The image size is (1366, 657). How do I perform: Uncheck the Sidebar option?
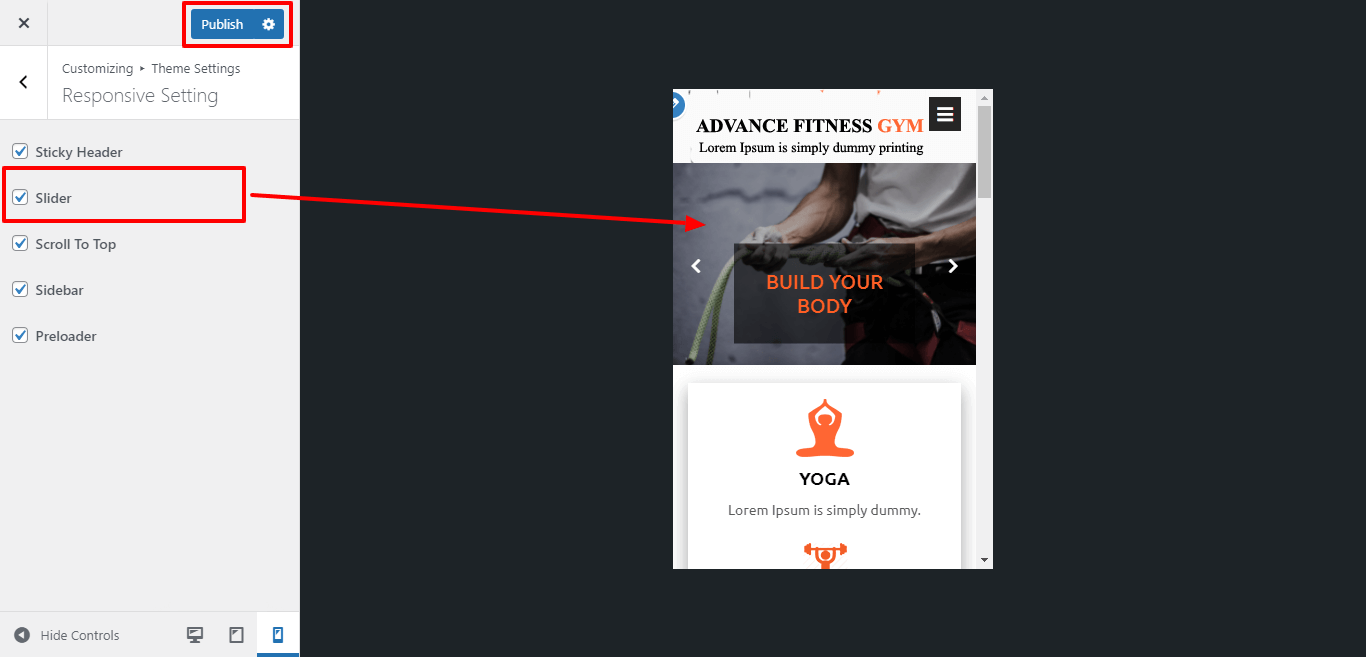click(x=20, y=289)
